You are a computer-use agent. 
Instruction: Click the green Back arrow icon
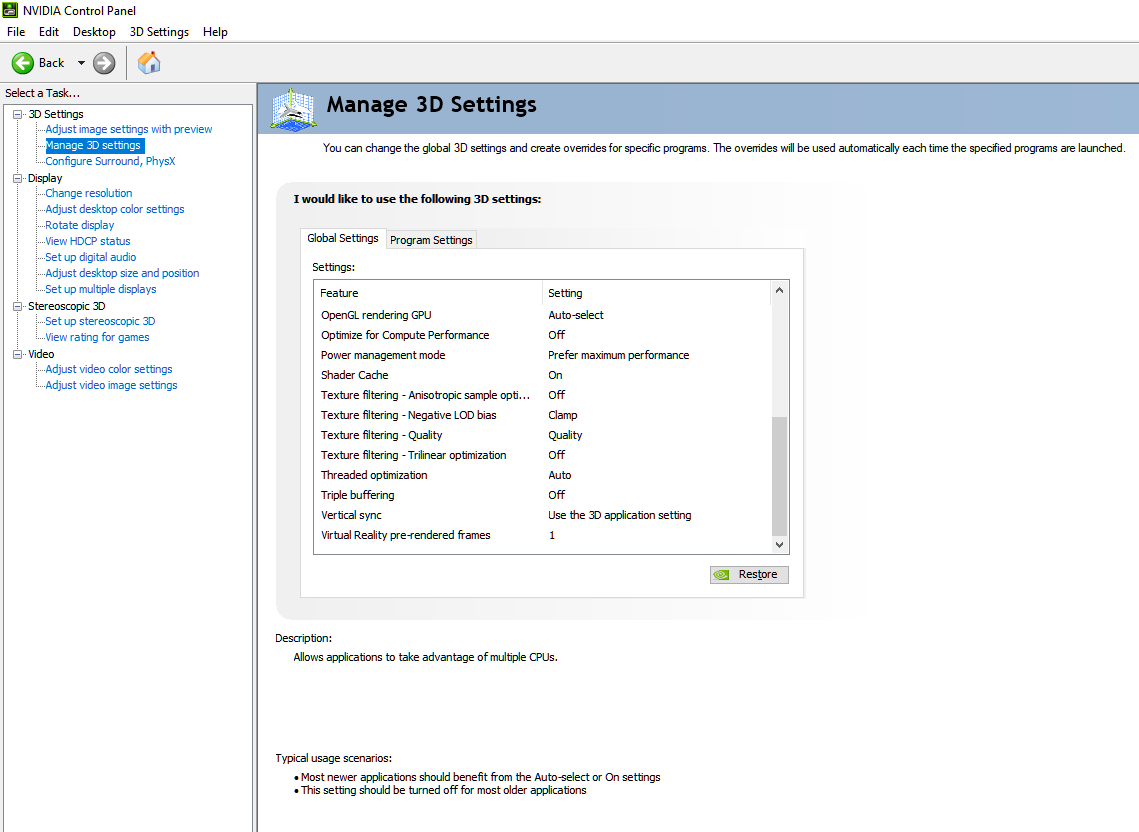pos(23,63)
